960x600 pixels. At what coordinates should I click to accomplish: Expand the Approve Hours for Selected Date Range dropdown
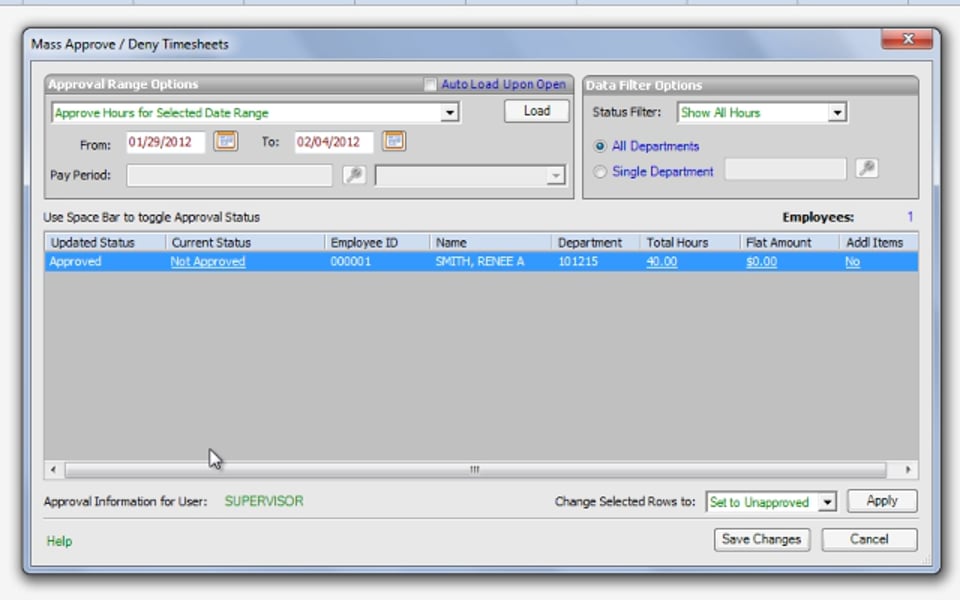[450, 113]
